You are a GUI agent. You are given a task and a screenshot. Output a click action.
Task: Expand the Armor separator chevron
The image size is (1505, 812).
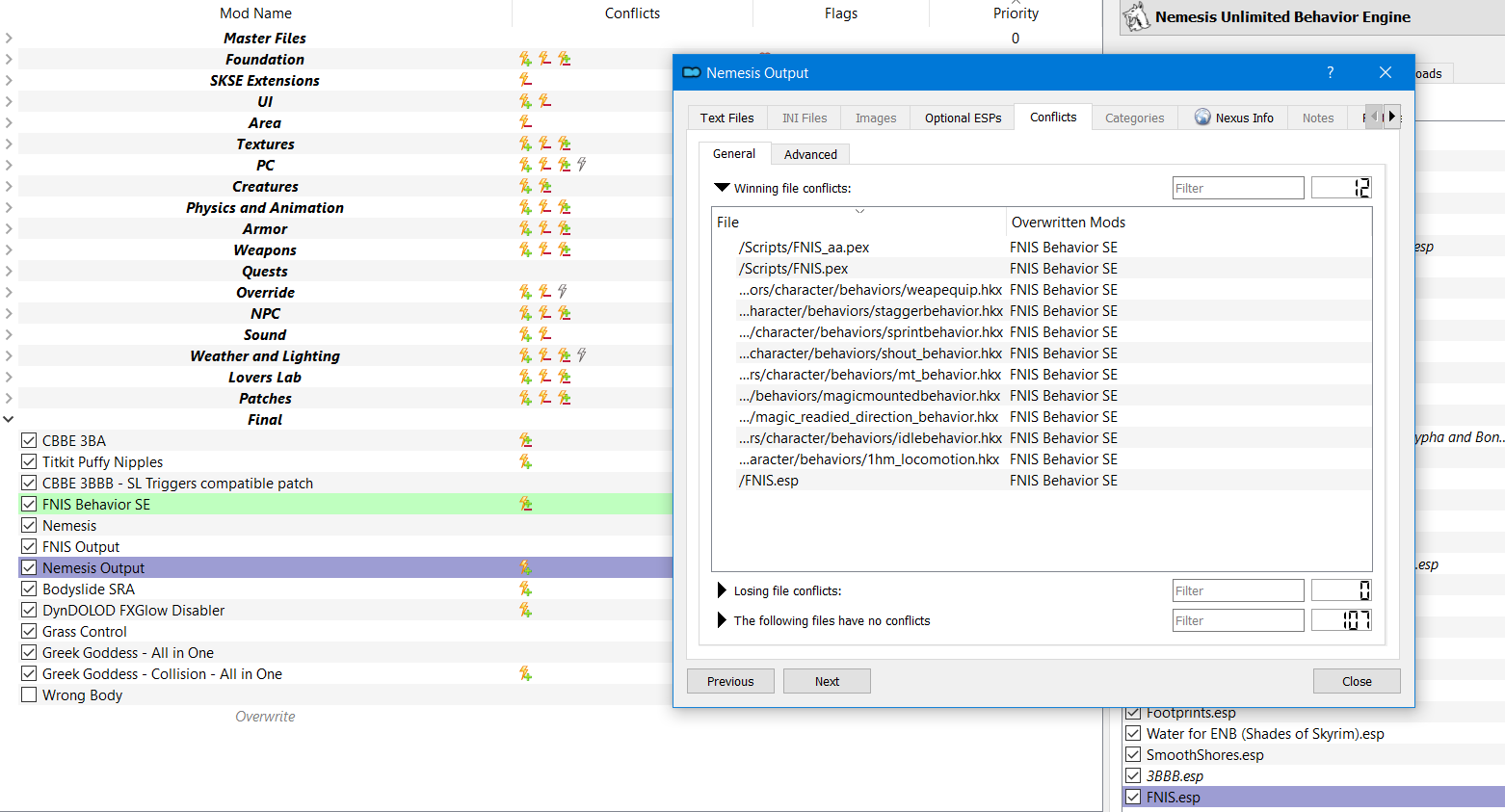9,228
